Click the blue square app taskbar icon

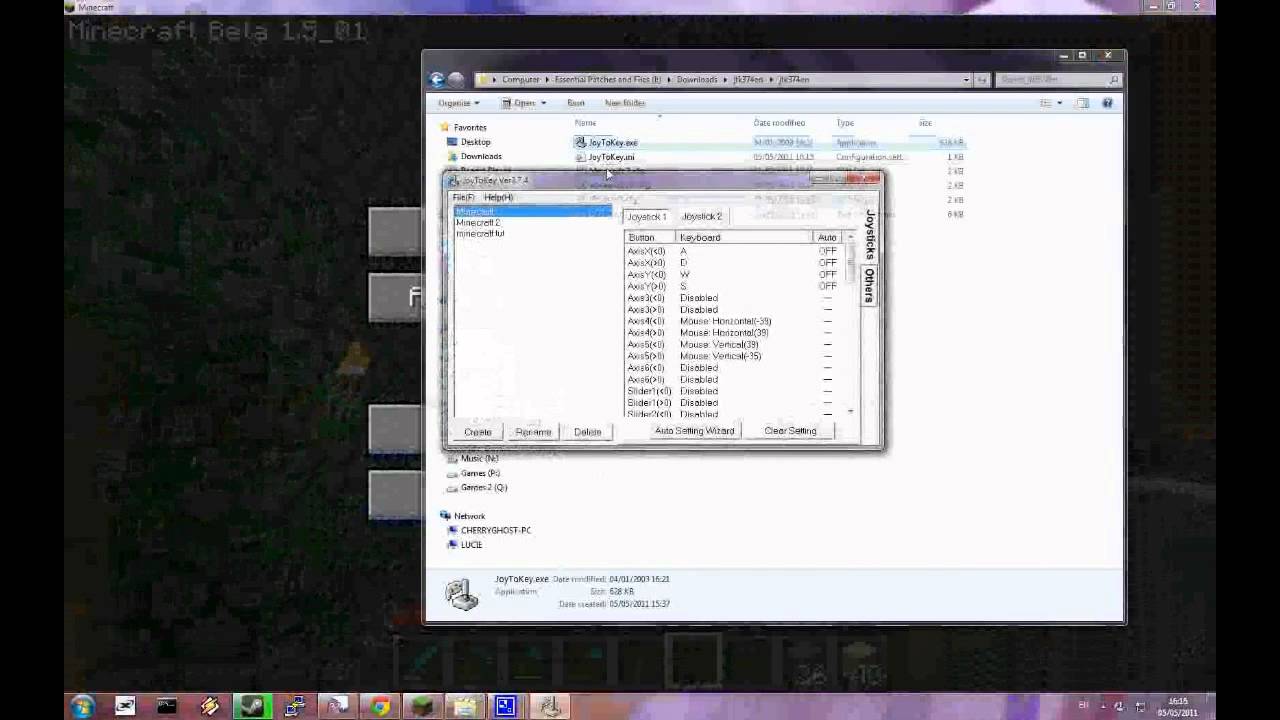(x=506, y=706)
